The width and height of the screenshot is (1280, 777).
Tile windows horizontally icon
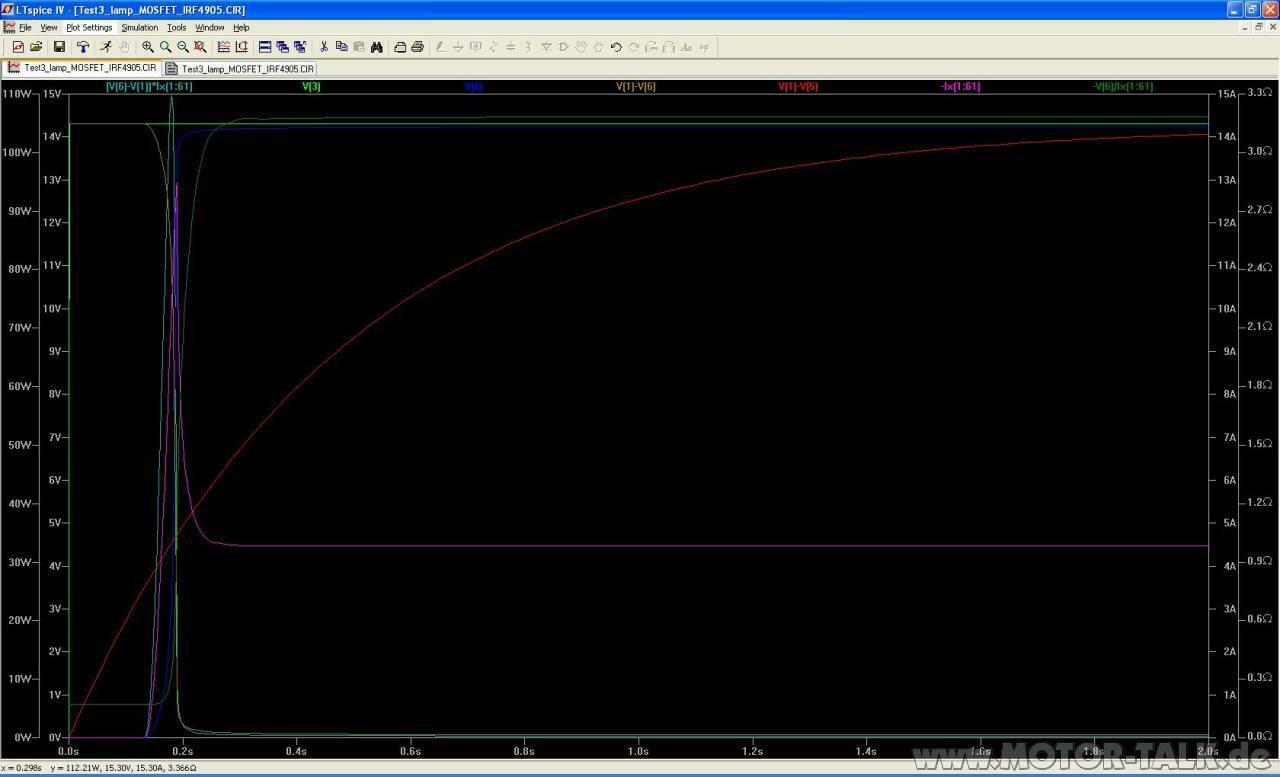click(x=265, y=47)
